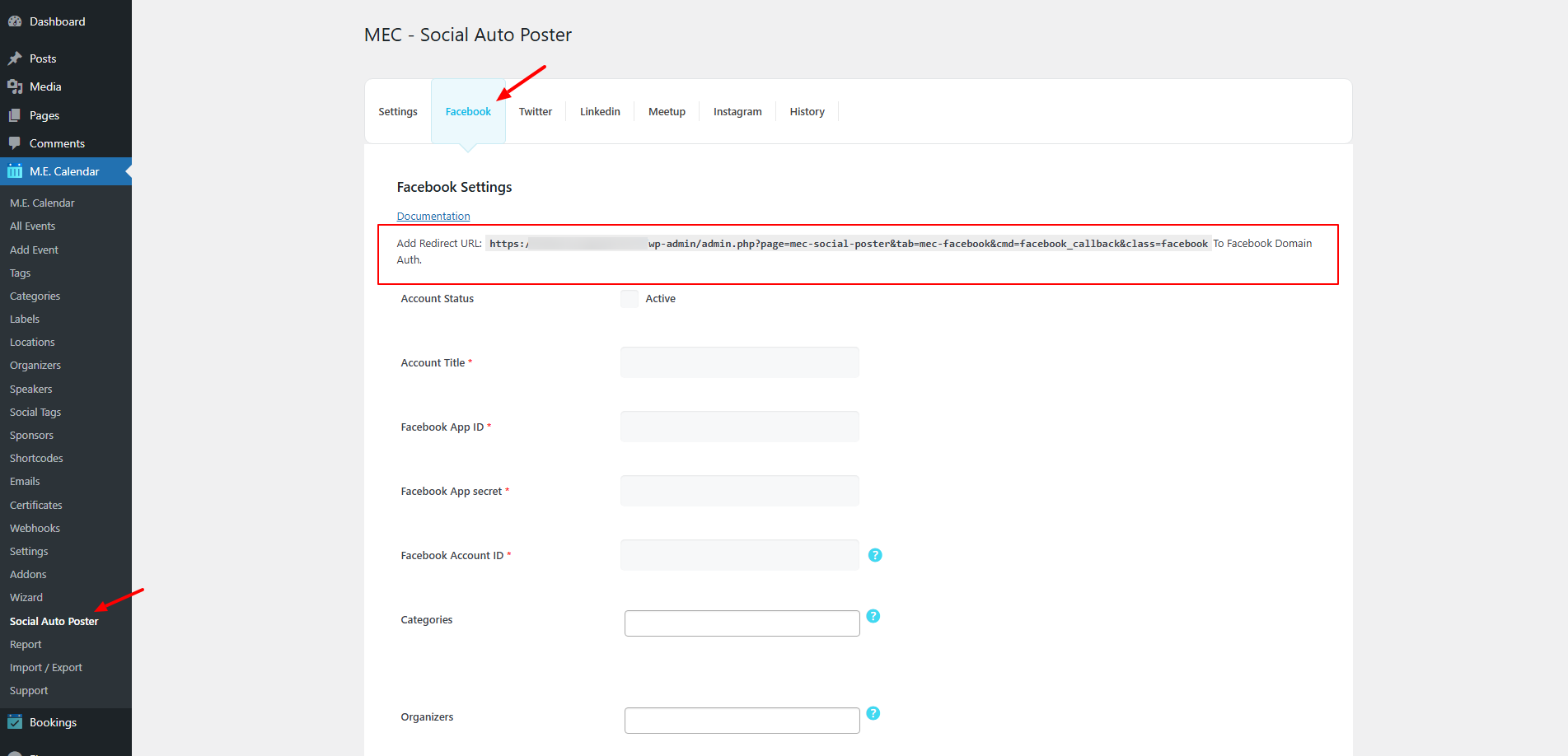This screenshot has width=1568, height=756.
Task: Open the Linkedin tab
Action: [x=600, y=112]
